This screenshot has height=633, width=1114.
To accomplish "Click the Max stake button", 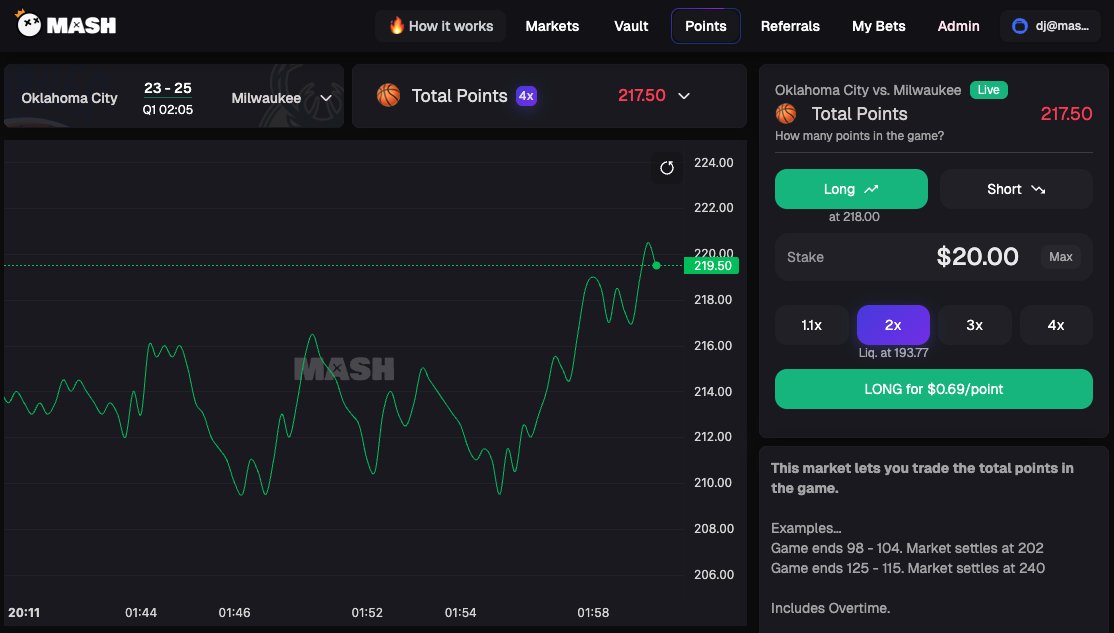I will tap(1061, 257).
